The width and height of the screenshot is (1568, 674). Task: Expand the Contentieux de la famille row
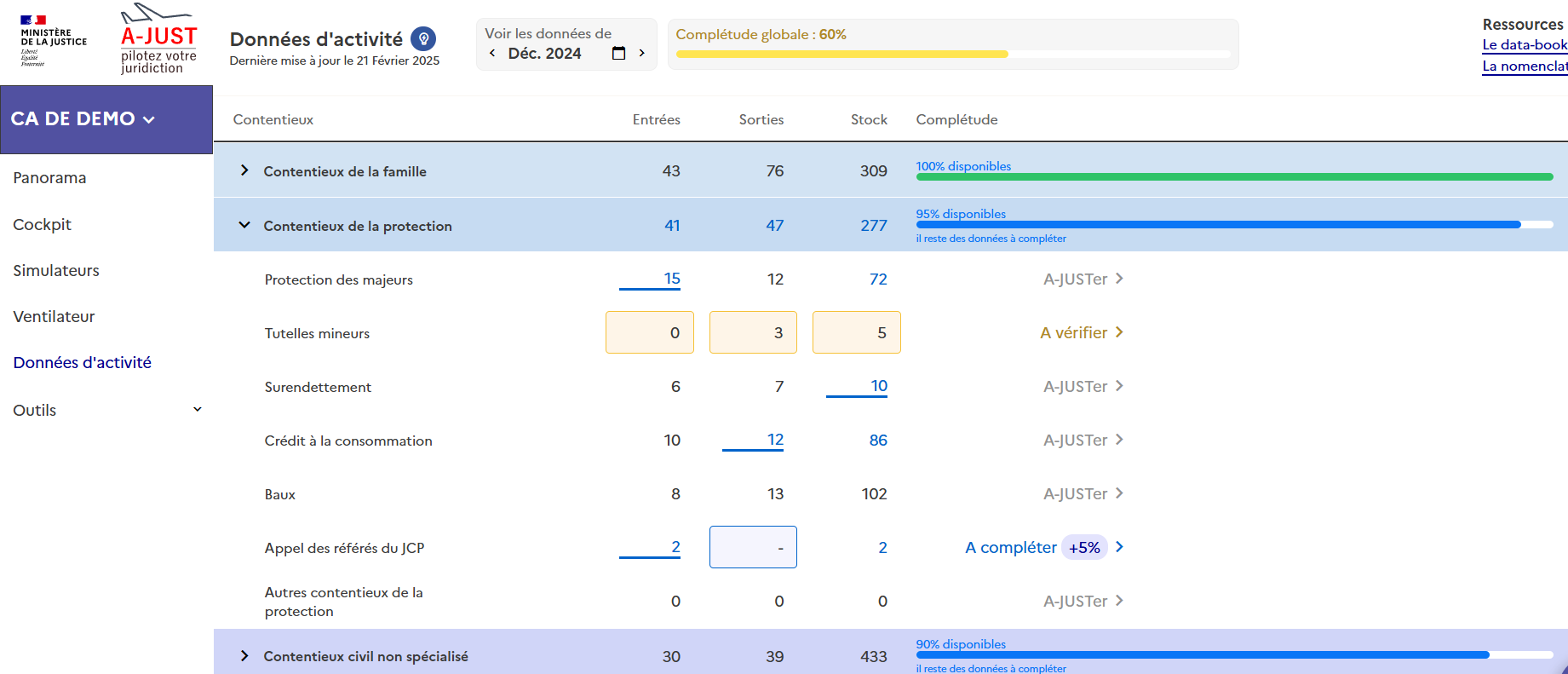[x=244, y=170]
